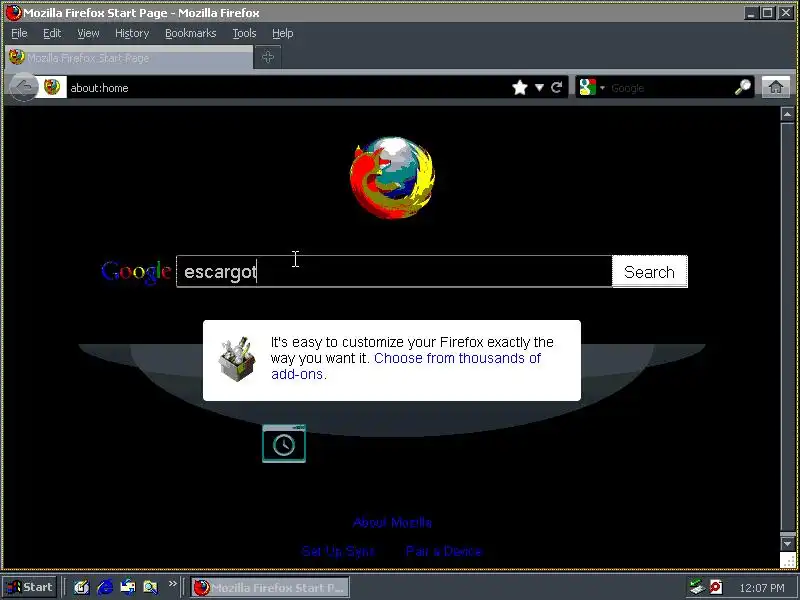The image size is (800, 600).
Task: Expand the URL history dropdown arrow
Action: click(539, 88)
